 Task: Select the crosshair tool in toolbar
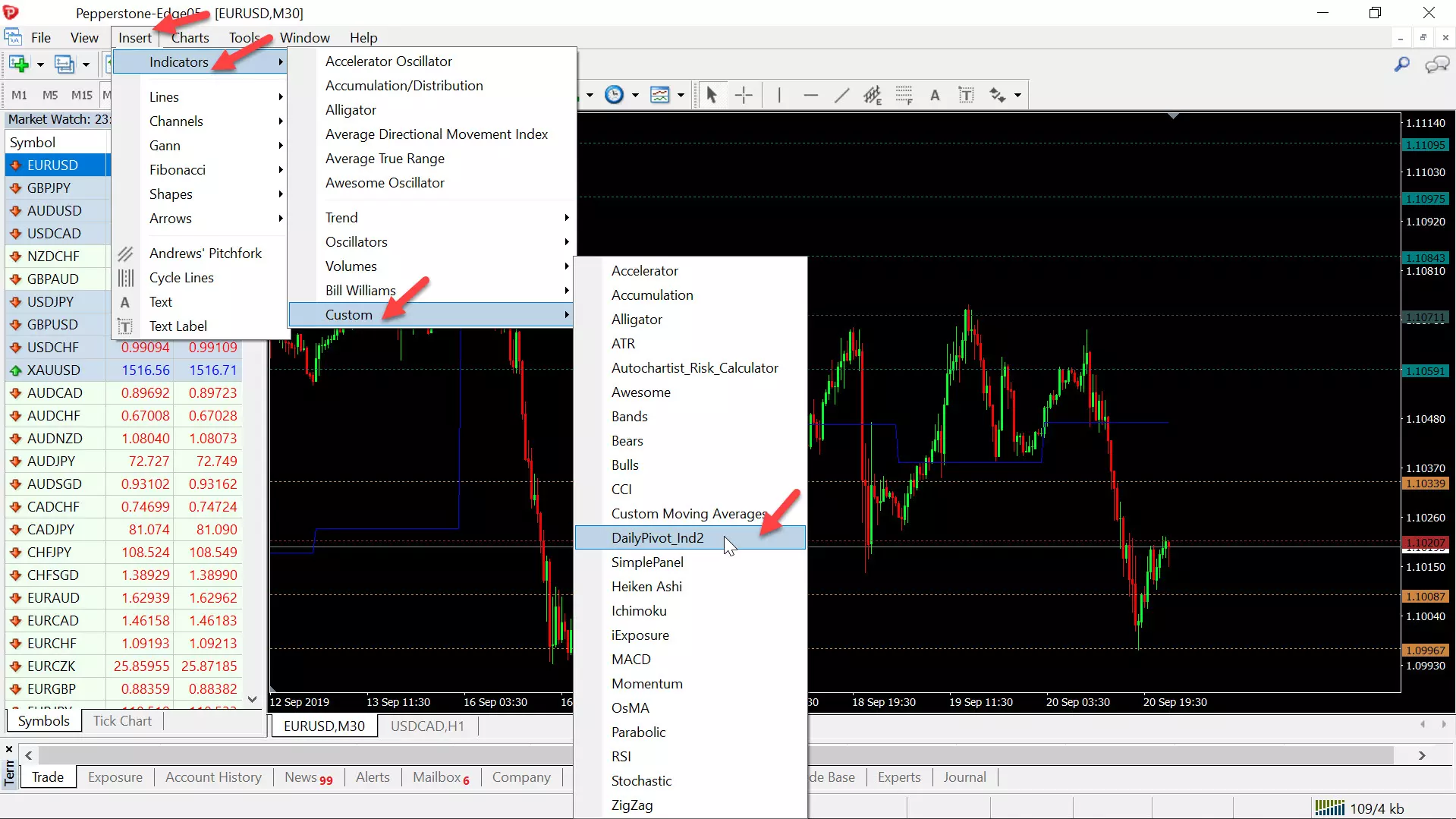tap(744, 95)
